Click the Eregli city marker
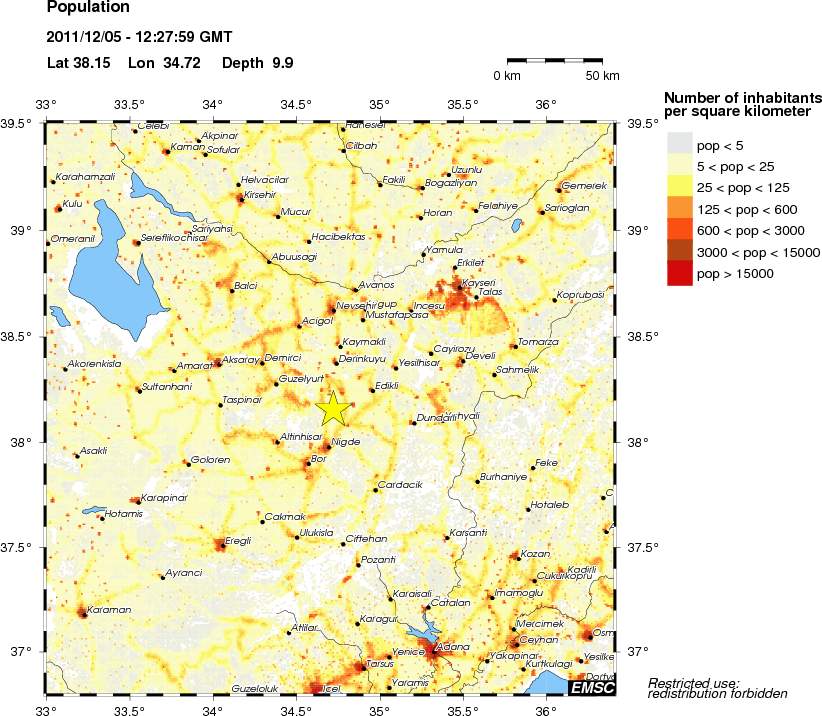 pos(221,546)
